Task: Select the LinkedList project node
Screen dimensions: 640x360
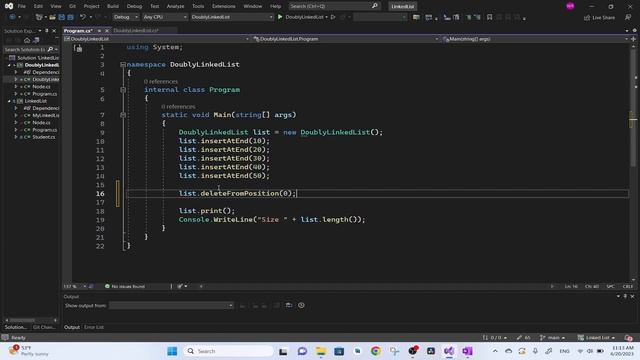Action: click(36, 101)
